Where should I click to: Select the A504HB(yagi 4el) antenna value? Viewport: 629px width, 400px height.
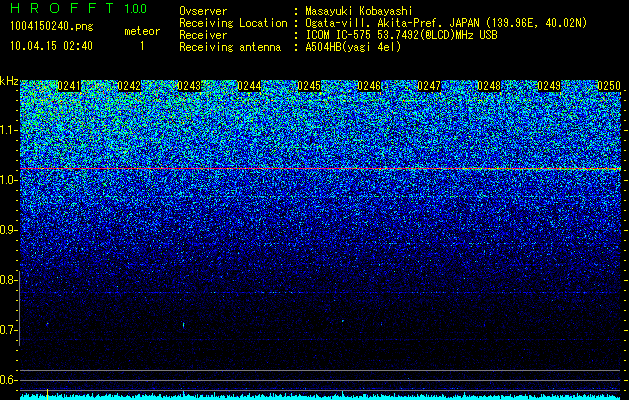tap(353, 47)
